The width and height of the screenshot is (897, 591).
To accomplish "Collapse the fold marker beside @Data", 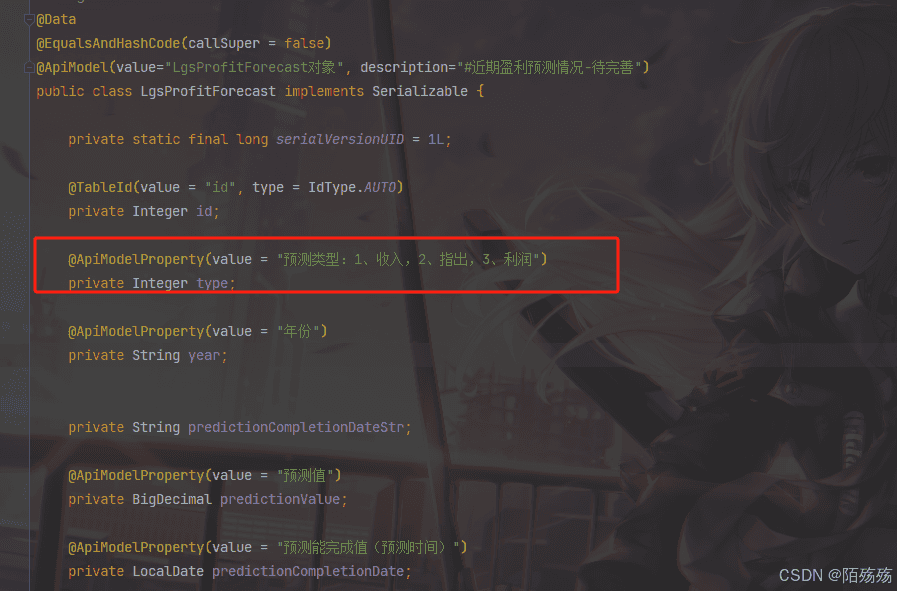I will [x=29, y=20].
